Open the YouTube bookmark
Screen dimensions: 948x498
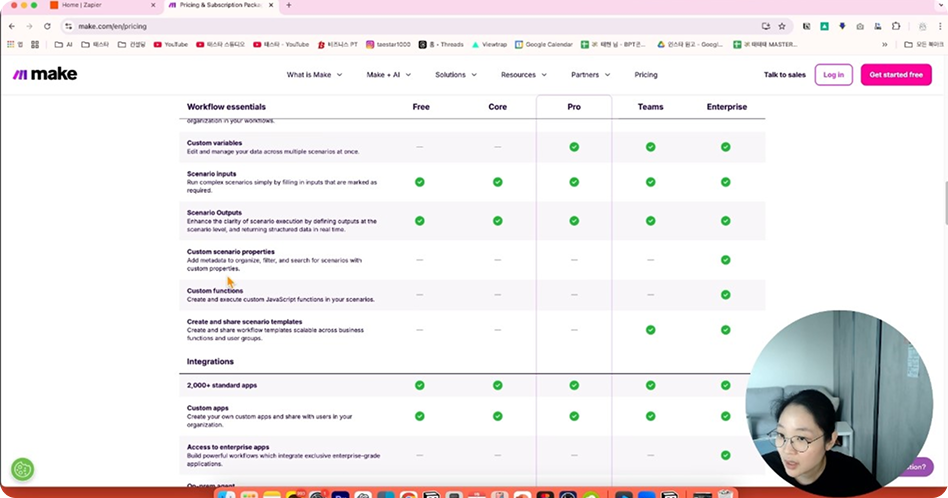[170, 44]
